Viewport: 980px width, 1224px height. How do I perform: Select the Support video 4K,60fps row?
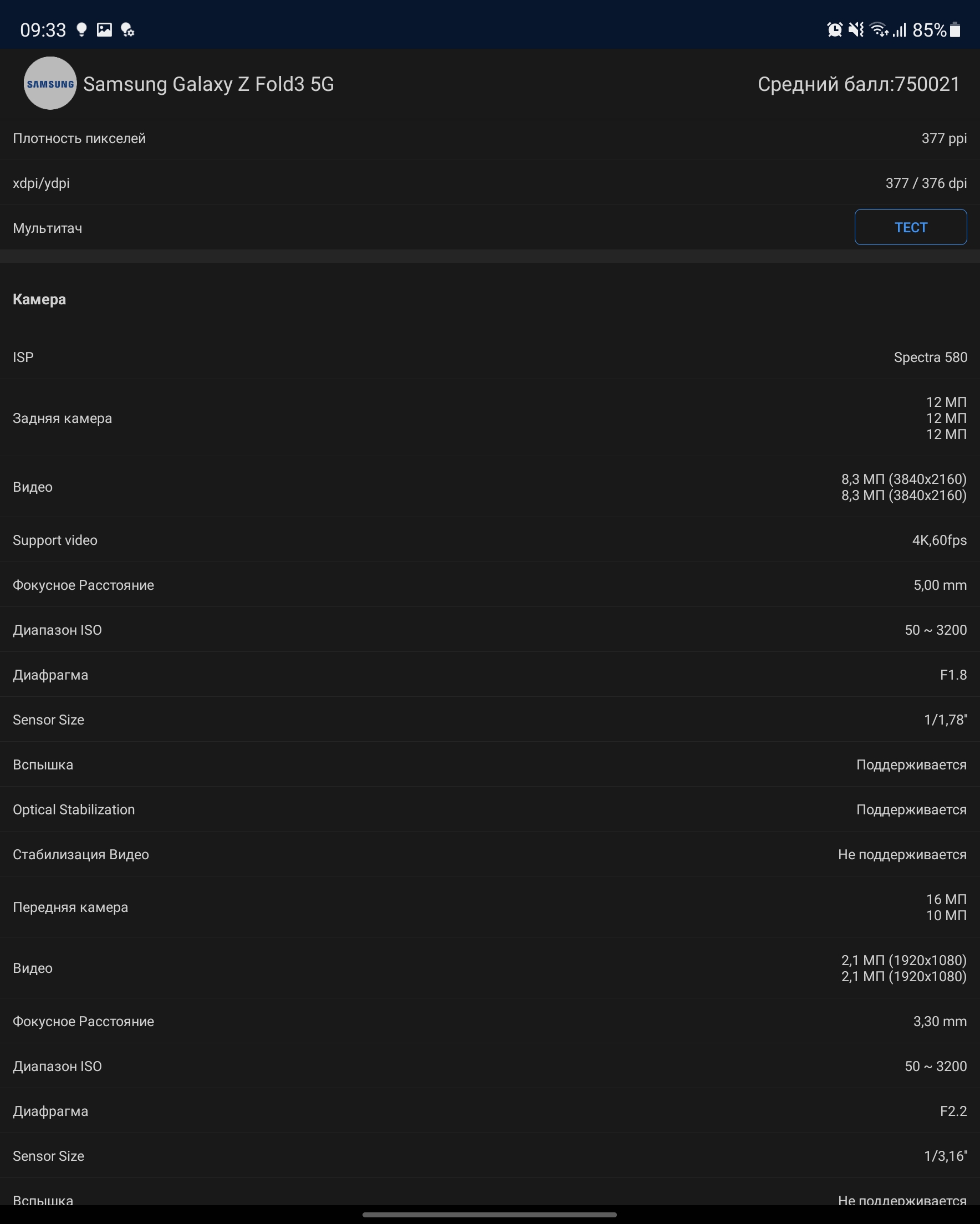pyautogui.click(x=490, y=540)
